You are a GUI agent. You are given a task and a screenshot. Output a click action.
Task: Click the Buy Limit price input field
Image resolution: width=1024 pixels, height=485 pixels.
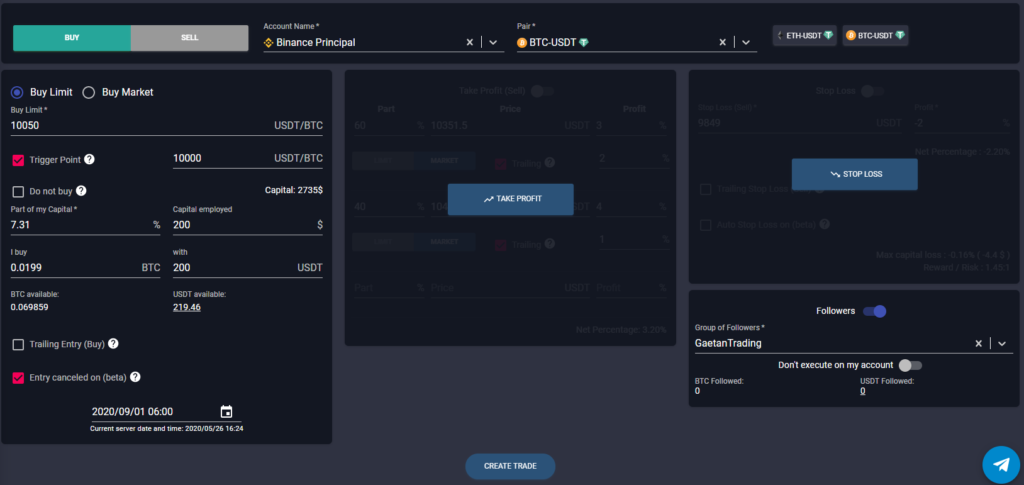[x=130, y=127]
